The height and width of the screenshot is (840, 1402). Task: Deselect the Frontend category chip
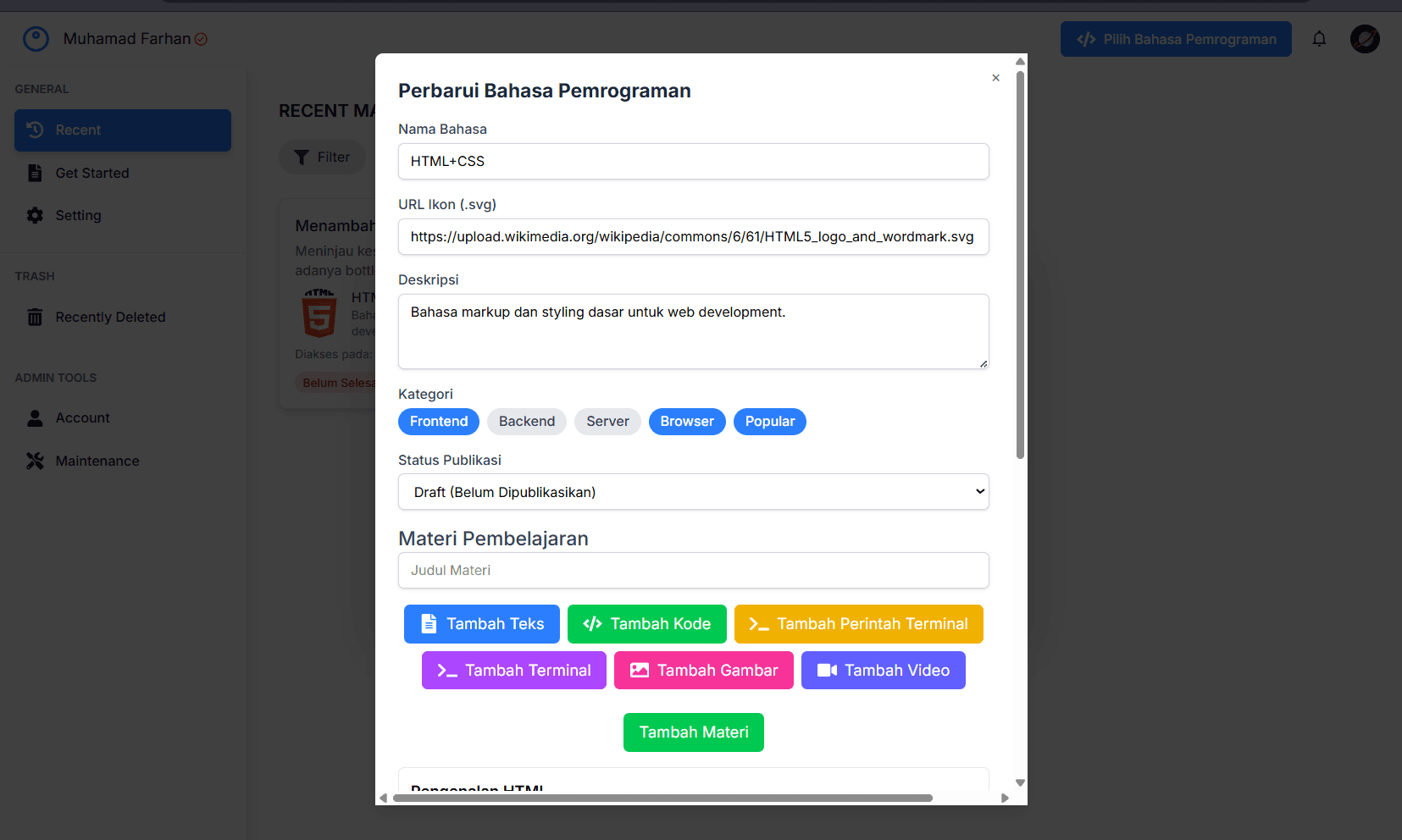pyautogui.click(x=439, y=422)
